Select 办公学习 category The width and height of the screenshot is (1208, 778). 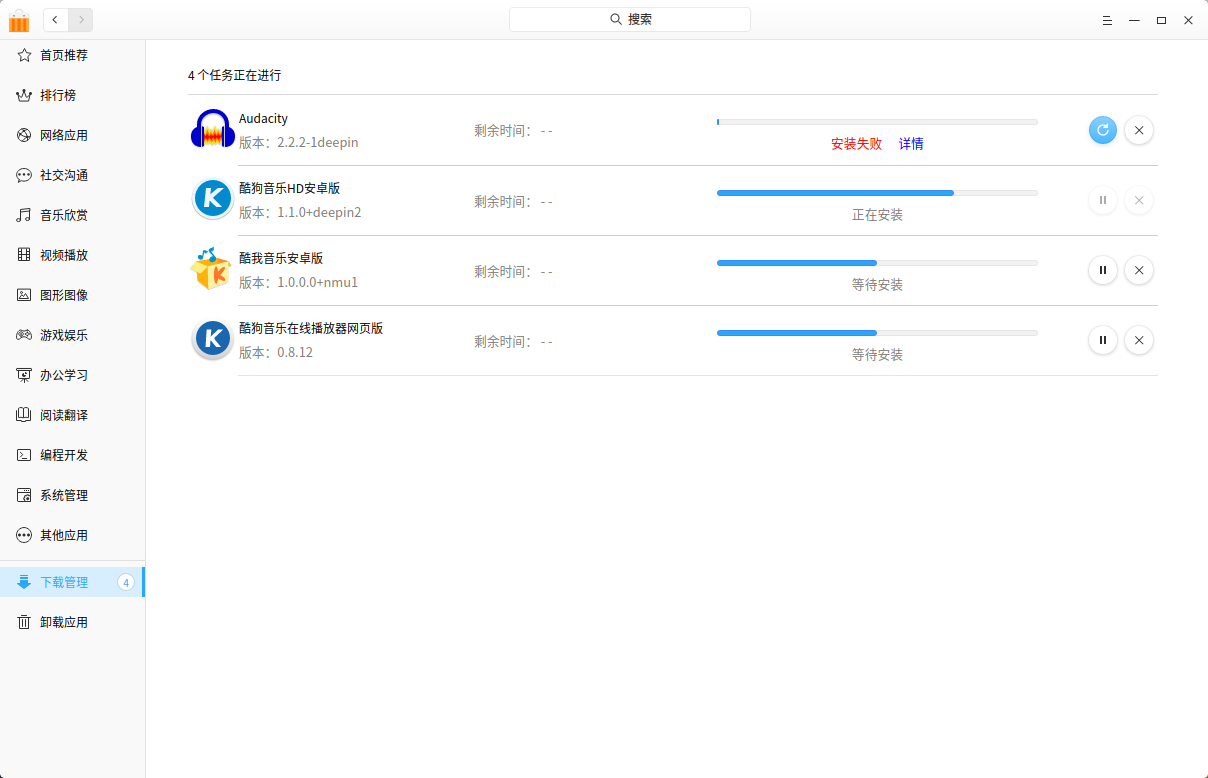[72, 375]
